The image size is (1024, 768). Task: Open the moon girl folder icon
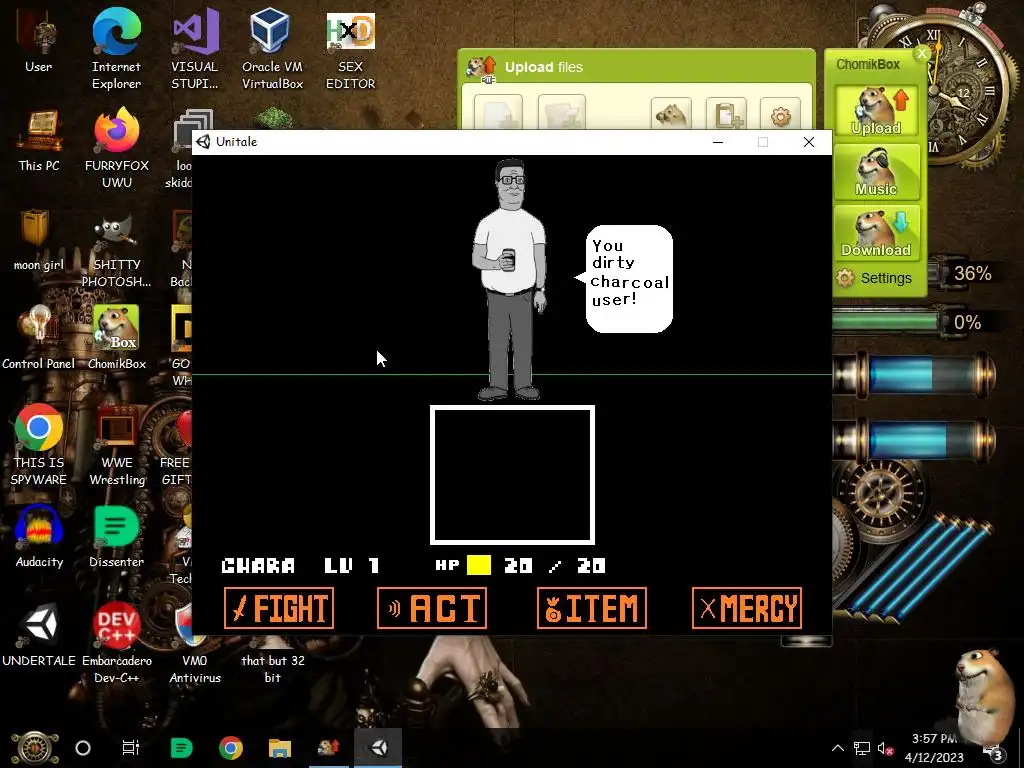coord(39,240)
